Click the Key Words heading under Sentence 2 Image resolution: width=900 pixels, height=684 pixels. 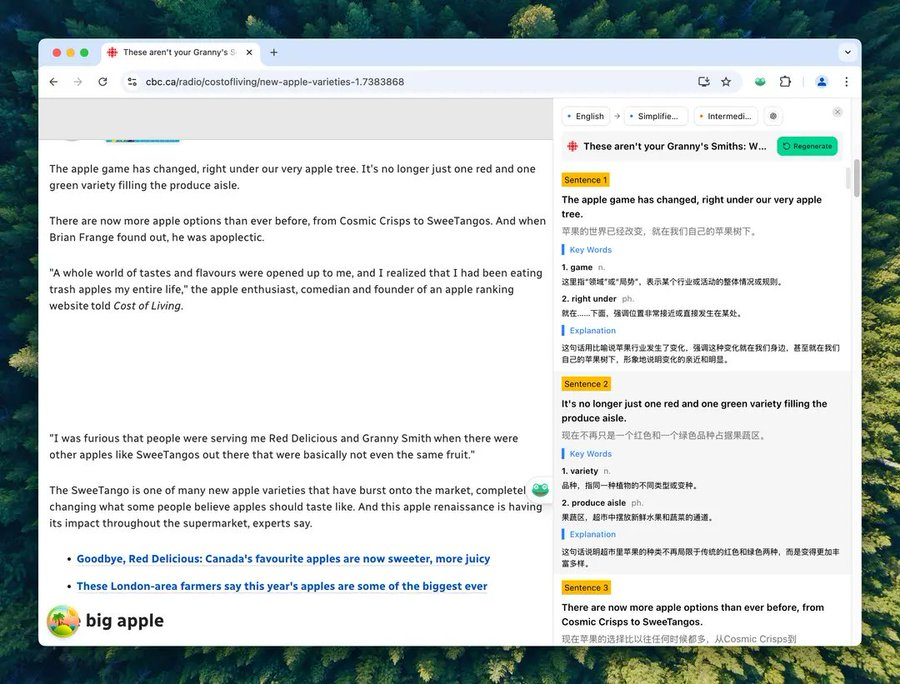coord(591,453)
